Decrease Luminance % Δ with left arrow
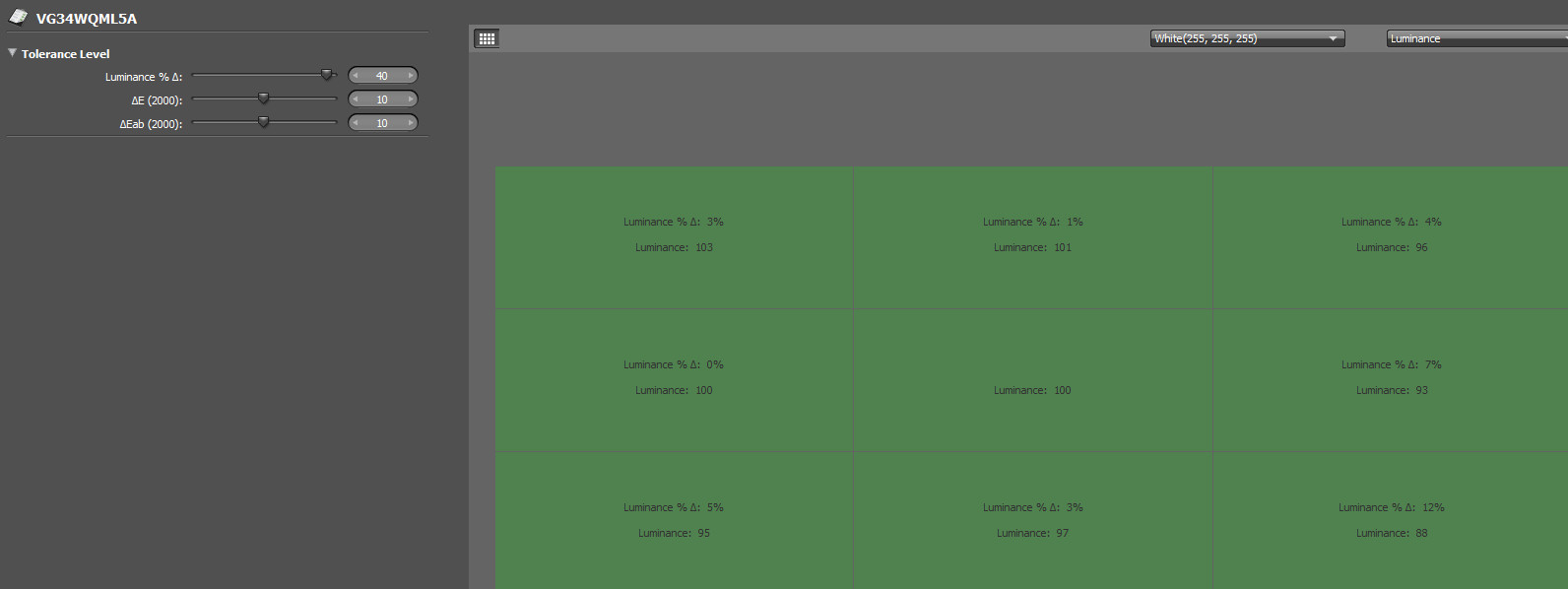 (x=356, y=76)
